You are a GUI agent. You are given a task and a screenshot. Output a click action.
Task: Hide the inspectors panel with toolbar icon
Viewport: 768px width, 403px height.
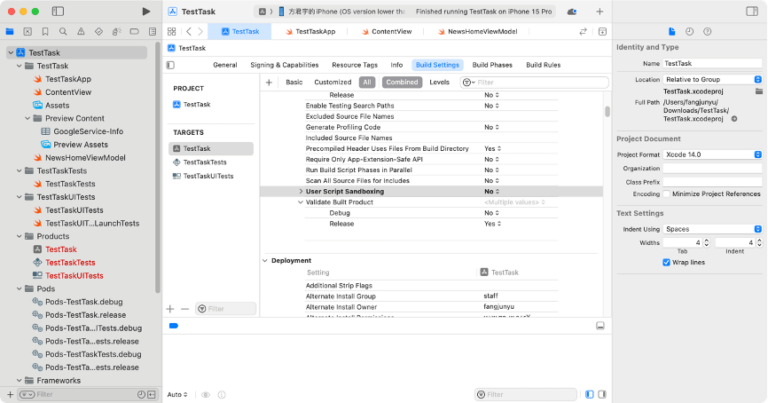[751, 11]
